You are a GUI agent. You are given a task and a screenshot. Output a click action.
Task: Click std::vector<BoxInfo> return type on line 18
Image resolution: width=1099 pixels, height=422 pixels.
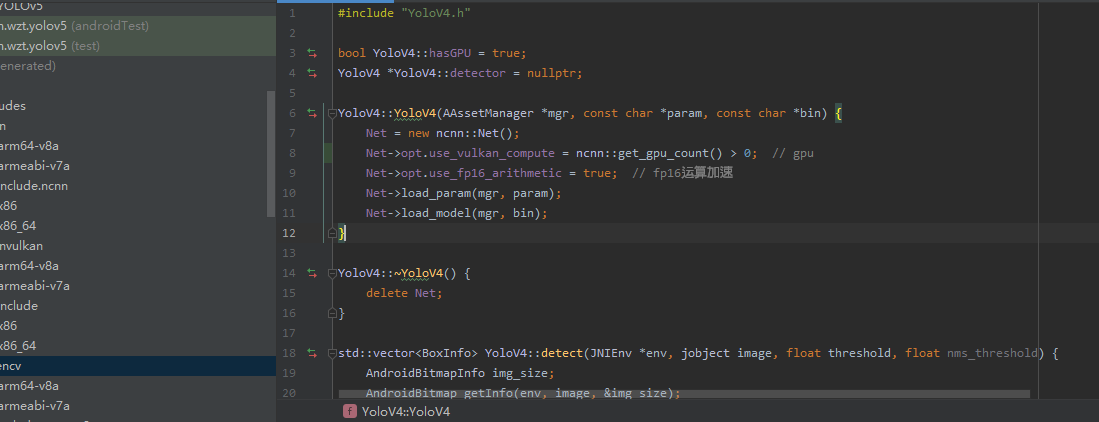[408, 353]
